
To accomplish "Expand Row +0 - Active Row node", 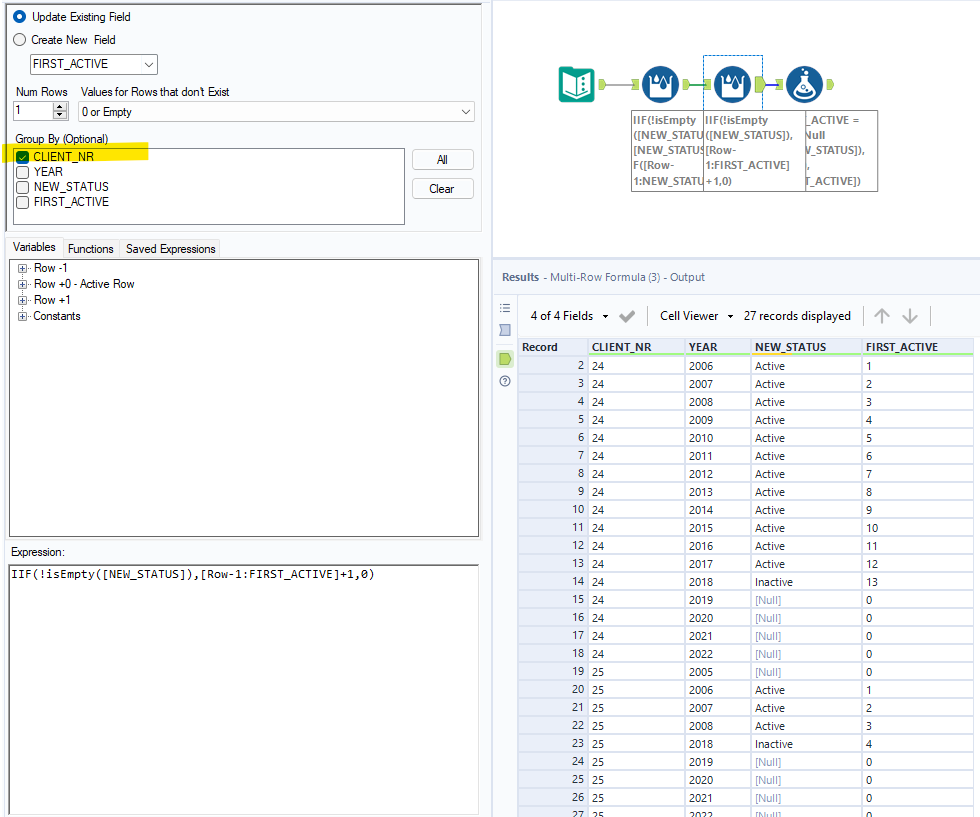I will click(x=22, y=284).
